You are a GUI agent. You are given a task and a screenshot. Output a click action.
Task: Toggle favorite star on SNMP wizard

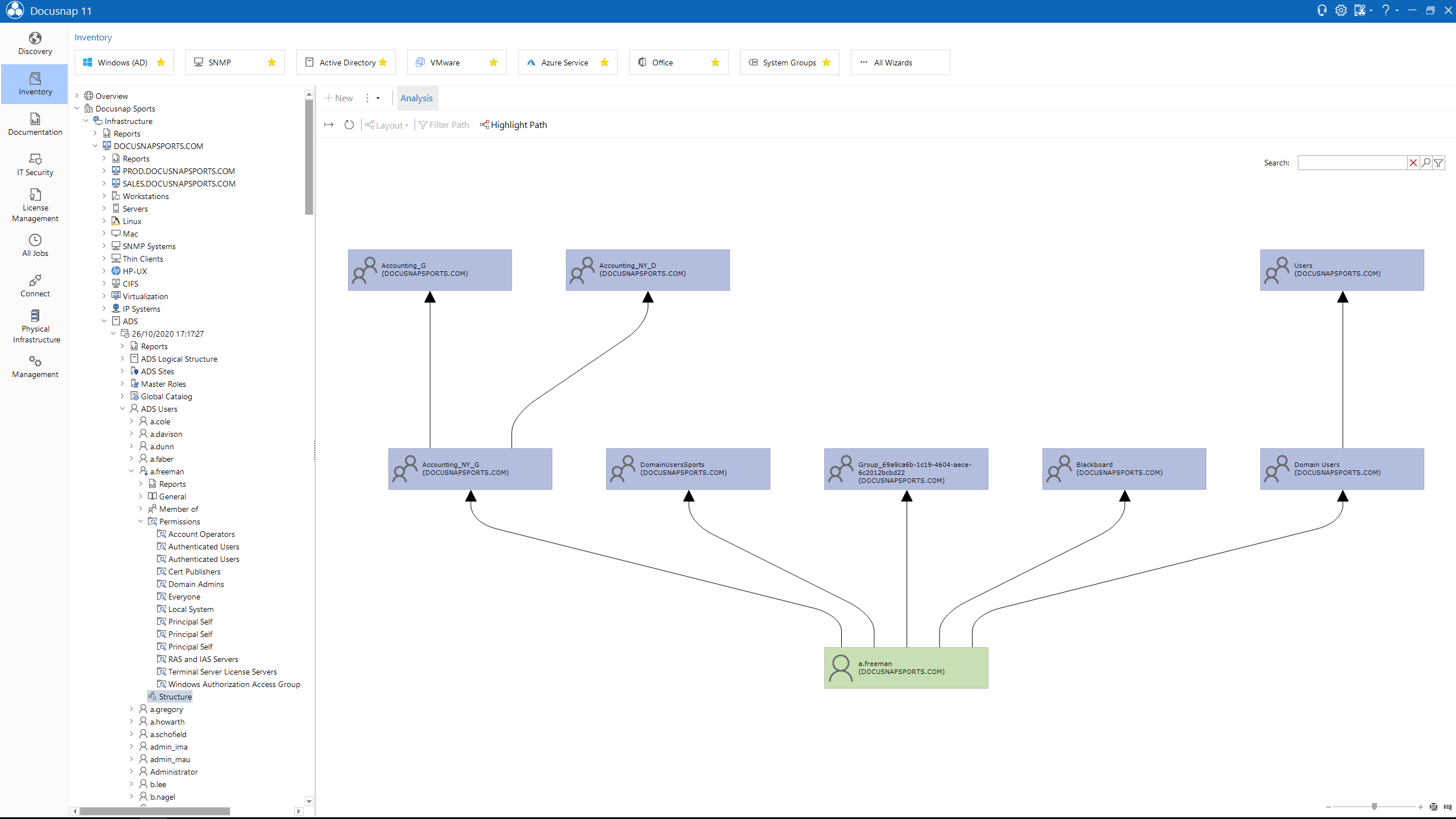click(272, 62)
